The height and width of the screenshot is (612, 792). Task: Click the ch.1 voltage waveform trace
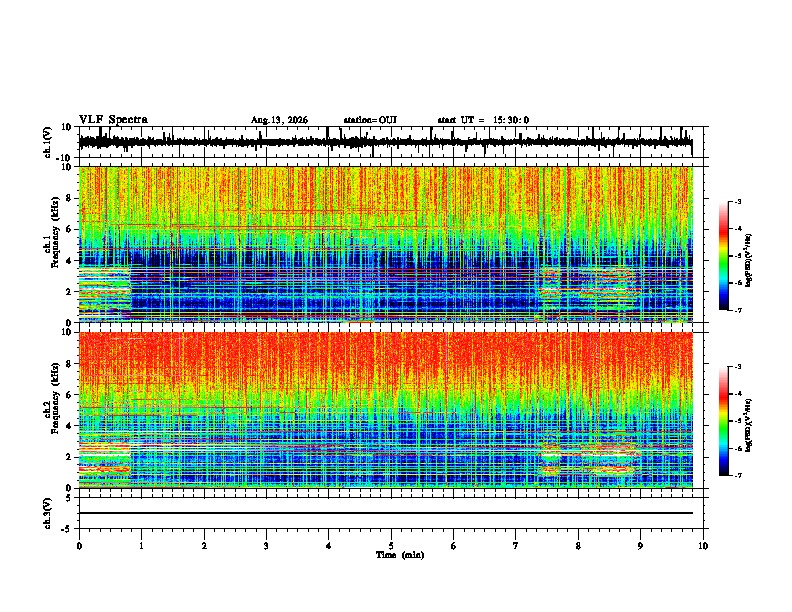pyautogui.click(x=385, y=142)
